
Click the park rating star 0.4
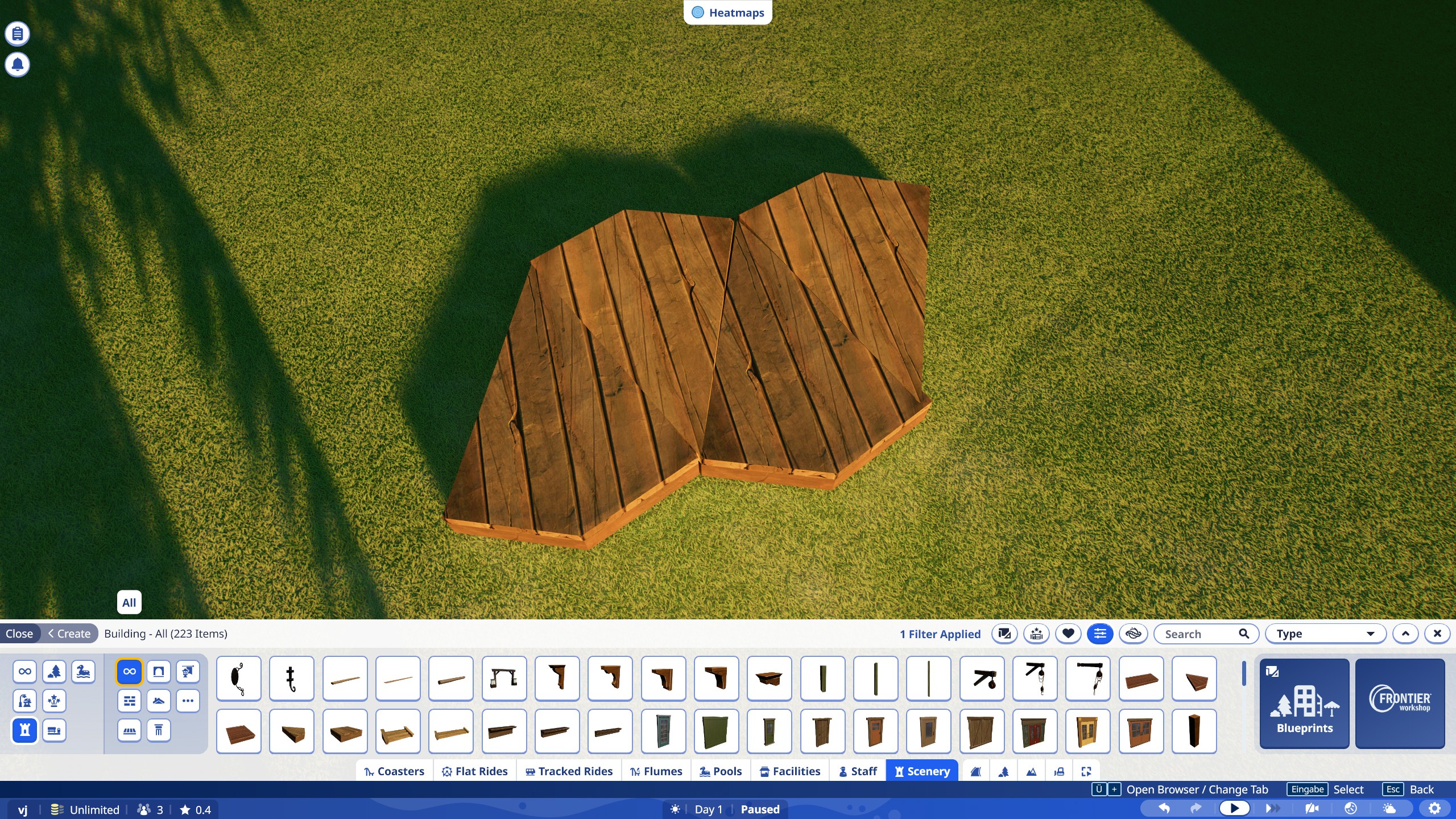click(195, 809)
